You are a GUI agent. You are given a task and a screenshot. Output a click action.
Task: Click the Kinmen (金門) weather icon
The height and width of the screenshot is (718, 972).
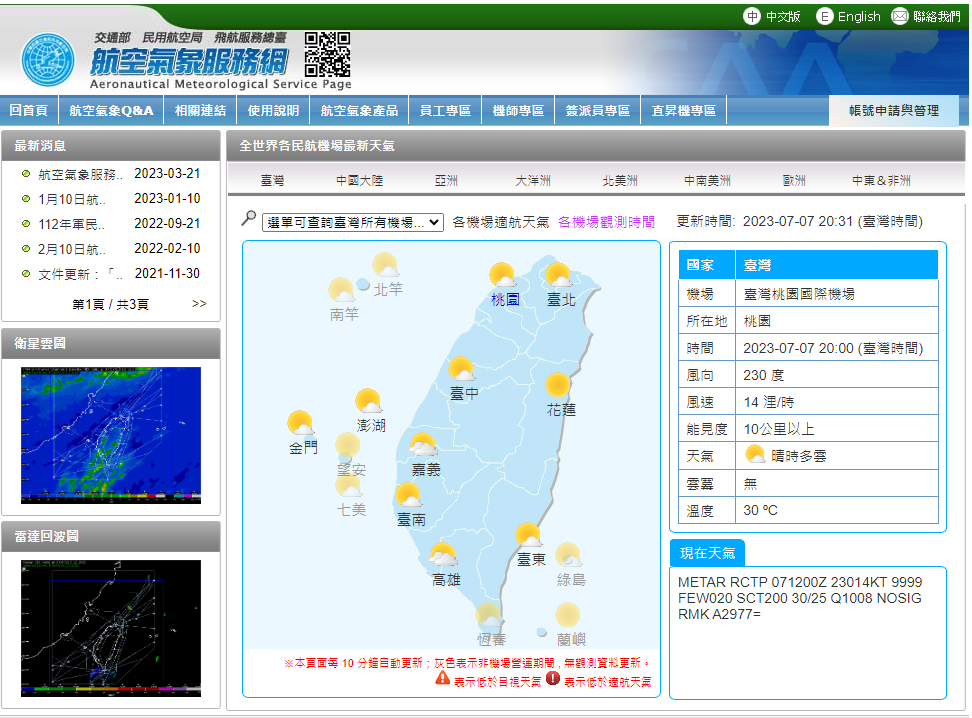(301, 423)
